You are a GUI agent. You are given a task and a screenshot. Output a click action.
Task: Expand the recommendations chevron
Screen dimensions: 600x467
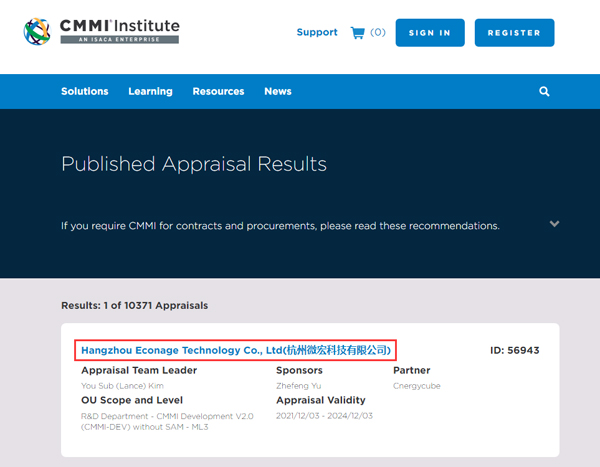pos(554,224)
